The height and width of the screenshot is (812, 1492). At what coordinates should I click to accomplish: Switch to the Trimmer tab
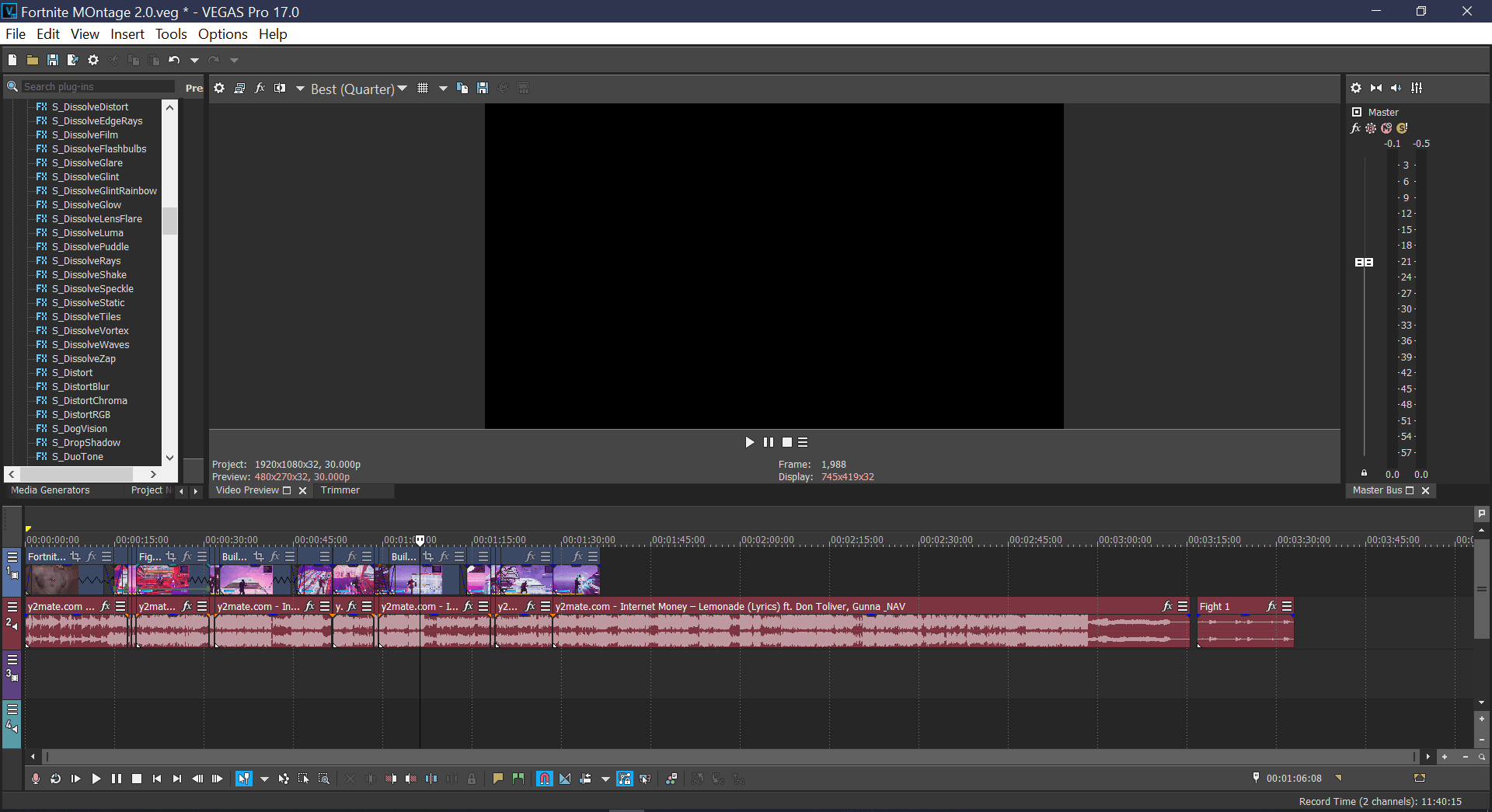340,490
